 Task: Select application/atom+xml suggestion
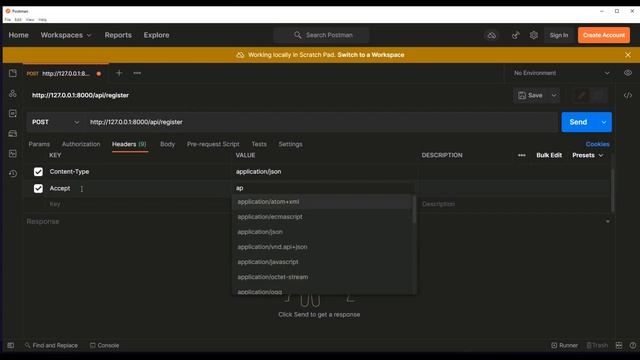pos(322,202)
